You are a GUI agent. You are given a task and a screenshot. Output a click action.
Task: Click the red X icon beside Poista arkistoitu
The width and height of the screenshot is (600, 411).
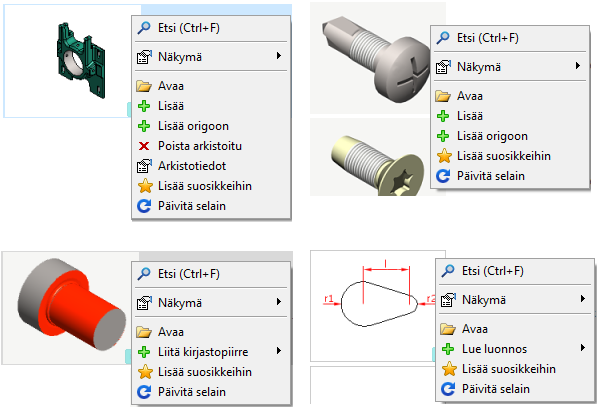point(142,146)
